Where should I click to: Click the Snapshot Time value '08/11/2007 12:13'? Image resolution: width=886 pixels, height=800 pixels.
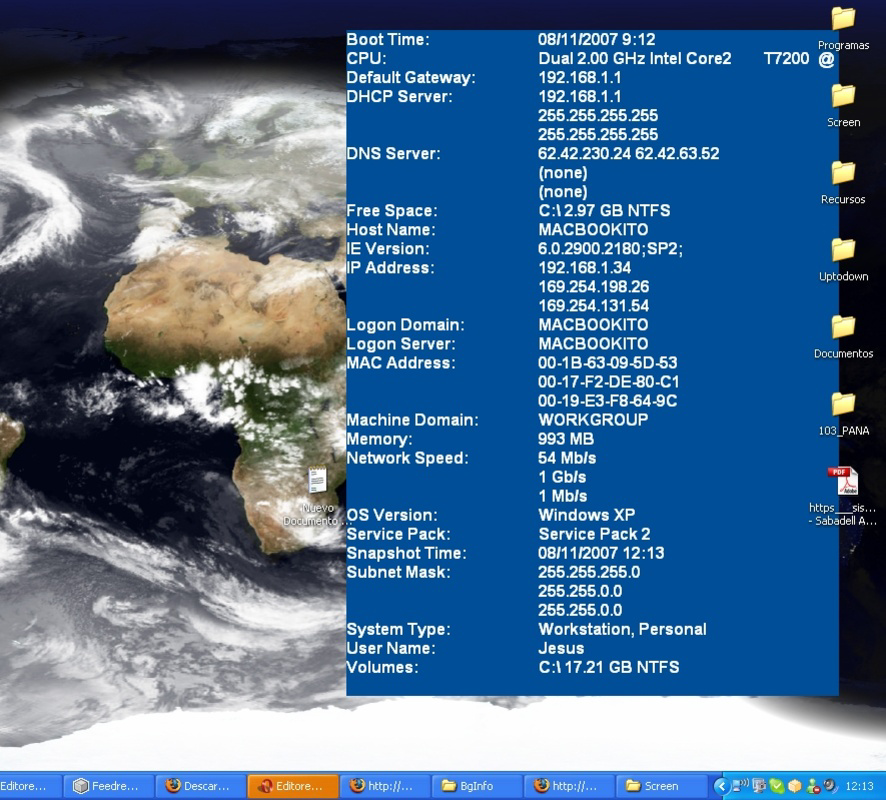601,553
